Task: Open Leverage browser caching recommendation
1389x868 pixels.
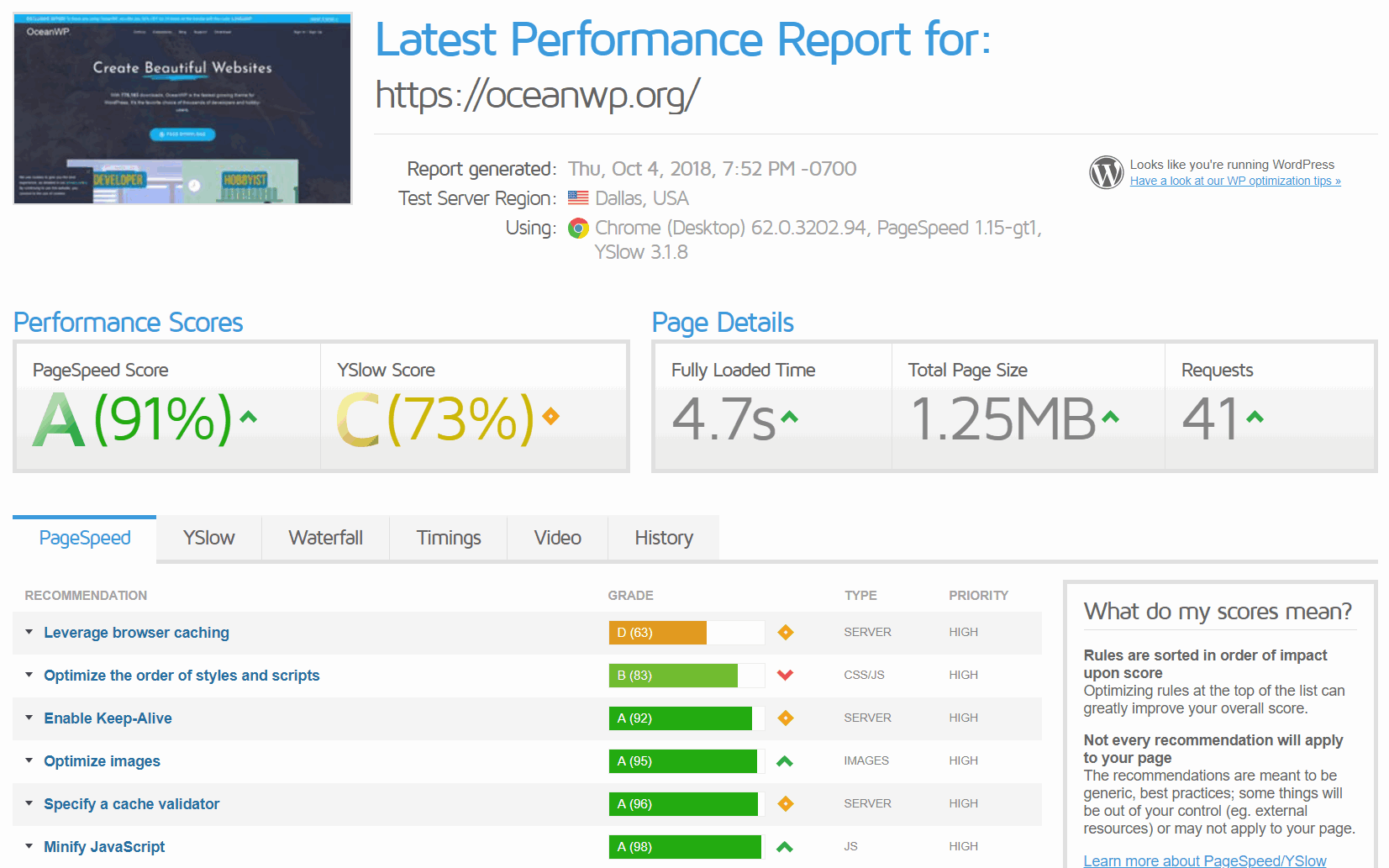Action: (137, 633)
